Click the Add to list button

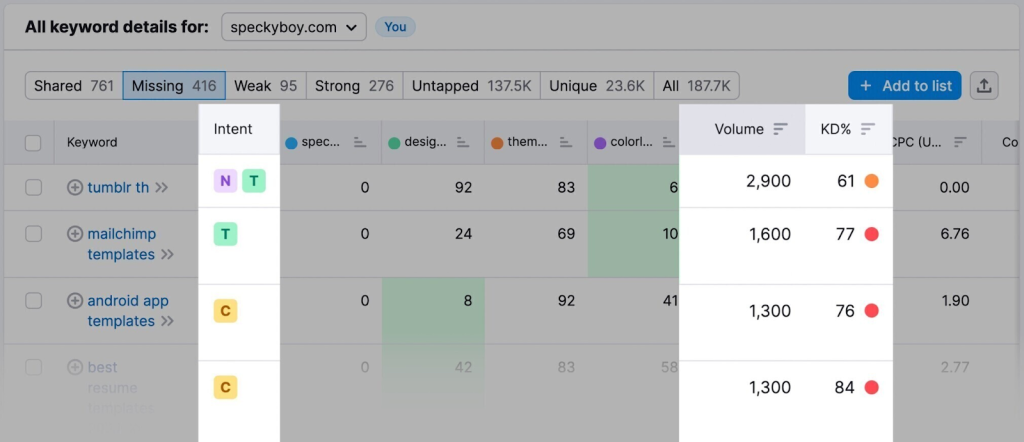click(x=905, y=86)
